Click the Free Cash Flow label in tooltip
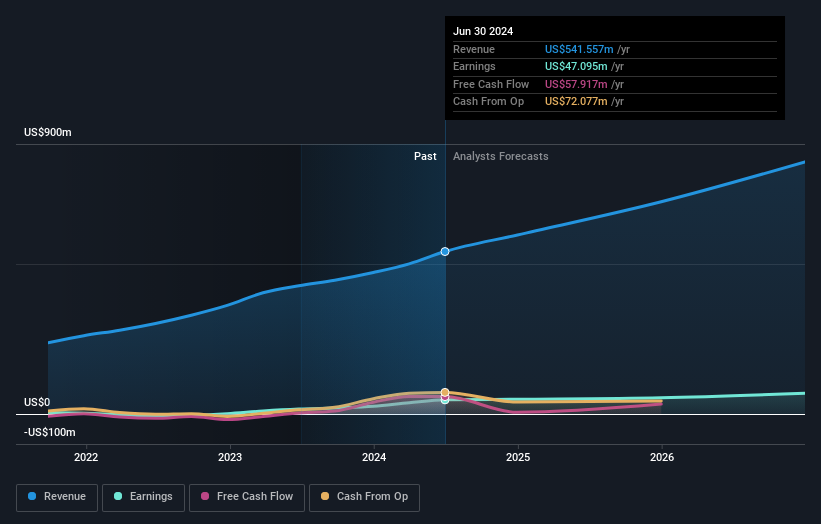 [x=491, y=84]
